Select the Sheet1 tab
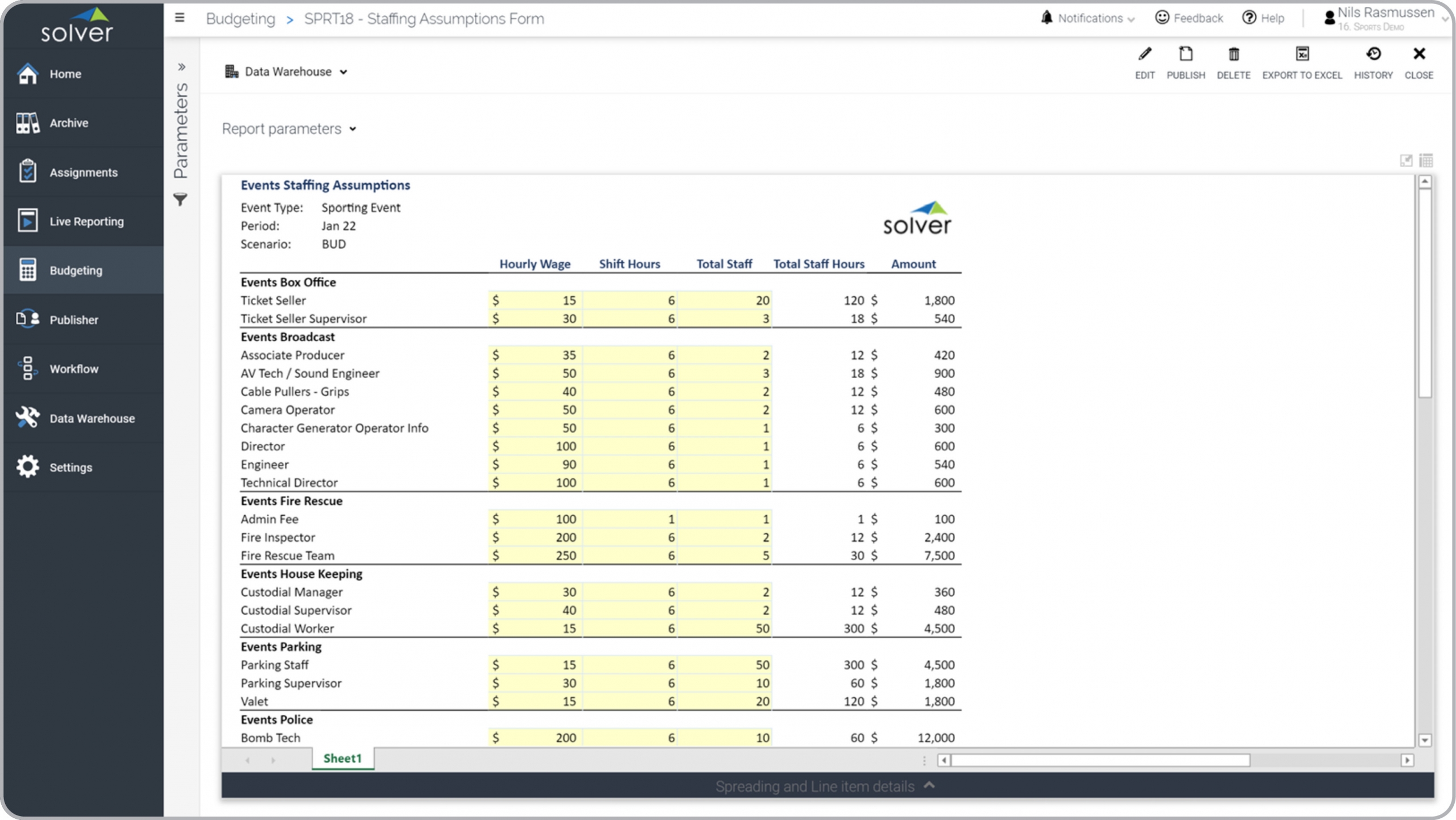 pos(342,759)
